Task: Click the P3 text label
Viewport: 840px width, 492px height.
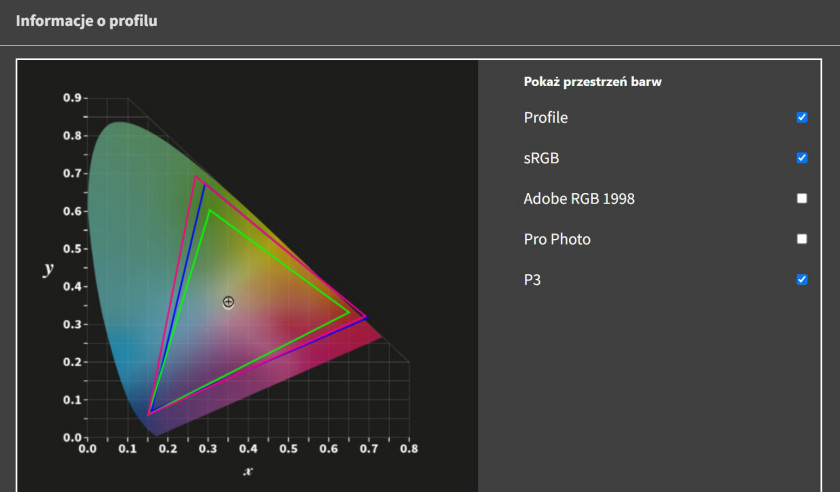Action: 532,280
